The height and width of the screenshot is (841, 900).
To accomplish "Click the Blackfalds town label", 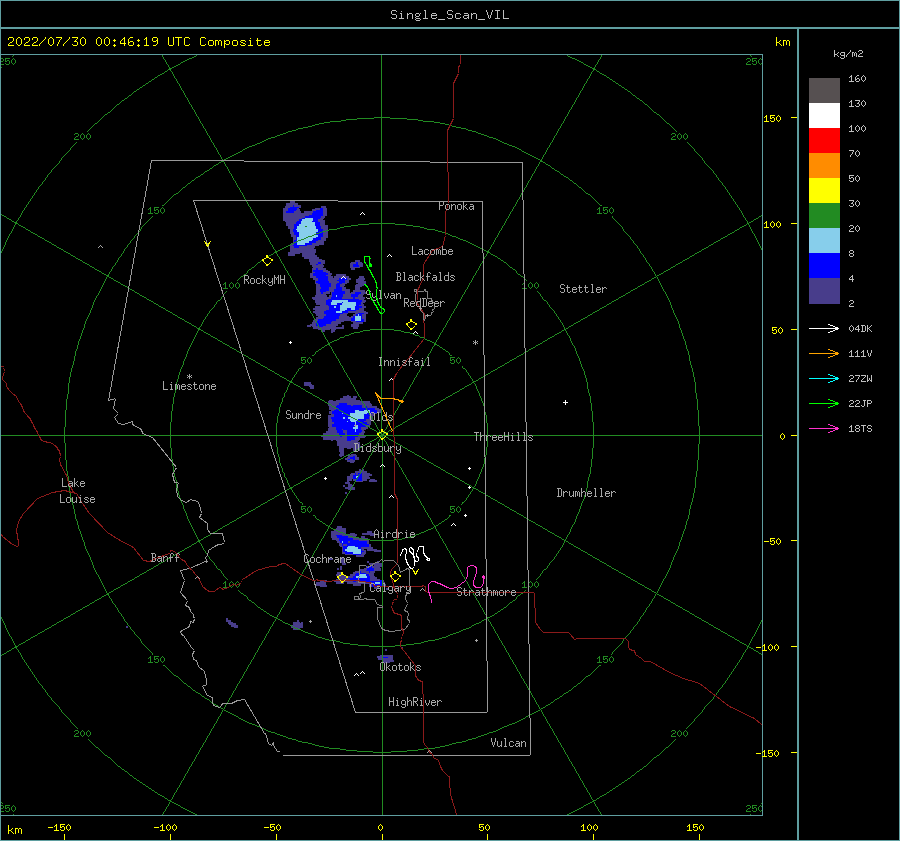I will coord(425,277).
